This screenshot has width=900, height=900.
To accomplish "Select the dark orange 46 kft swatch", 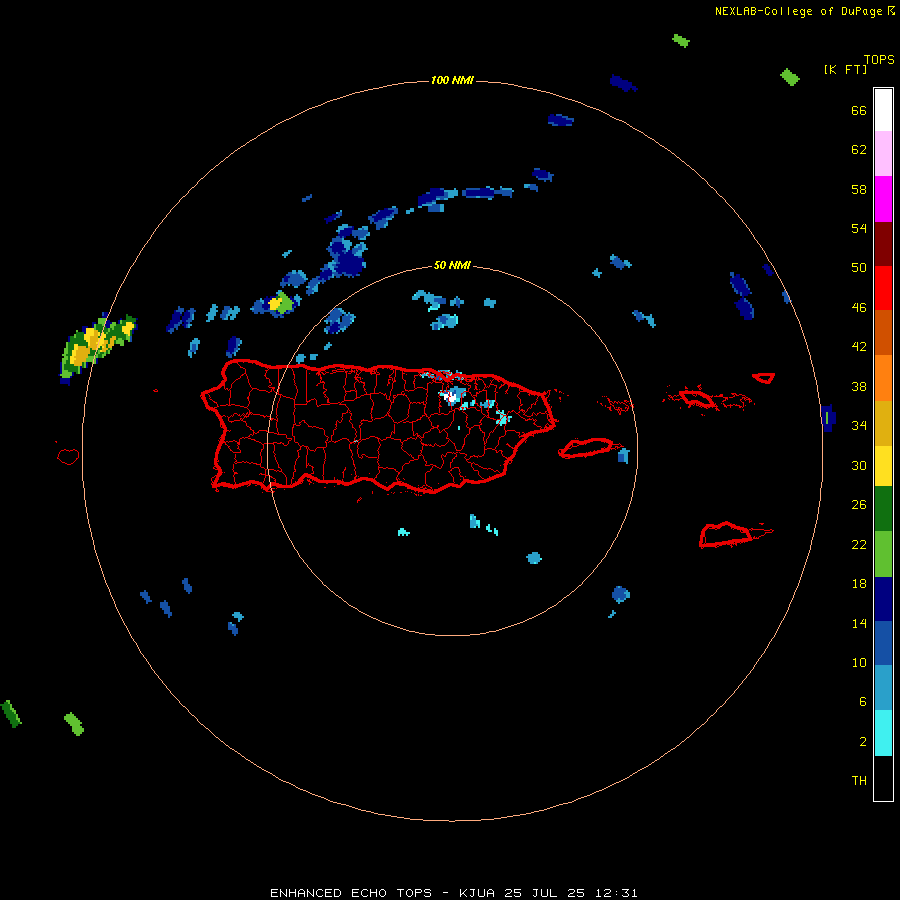I will (x=883, y=332).
